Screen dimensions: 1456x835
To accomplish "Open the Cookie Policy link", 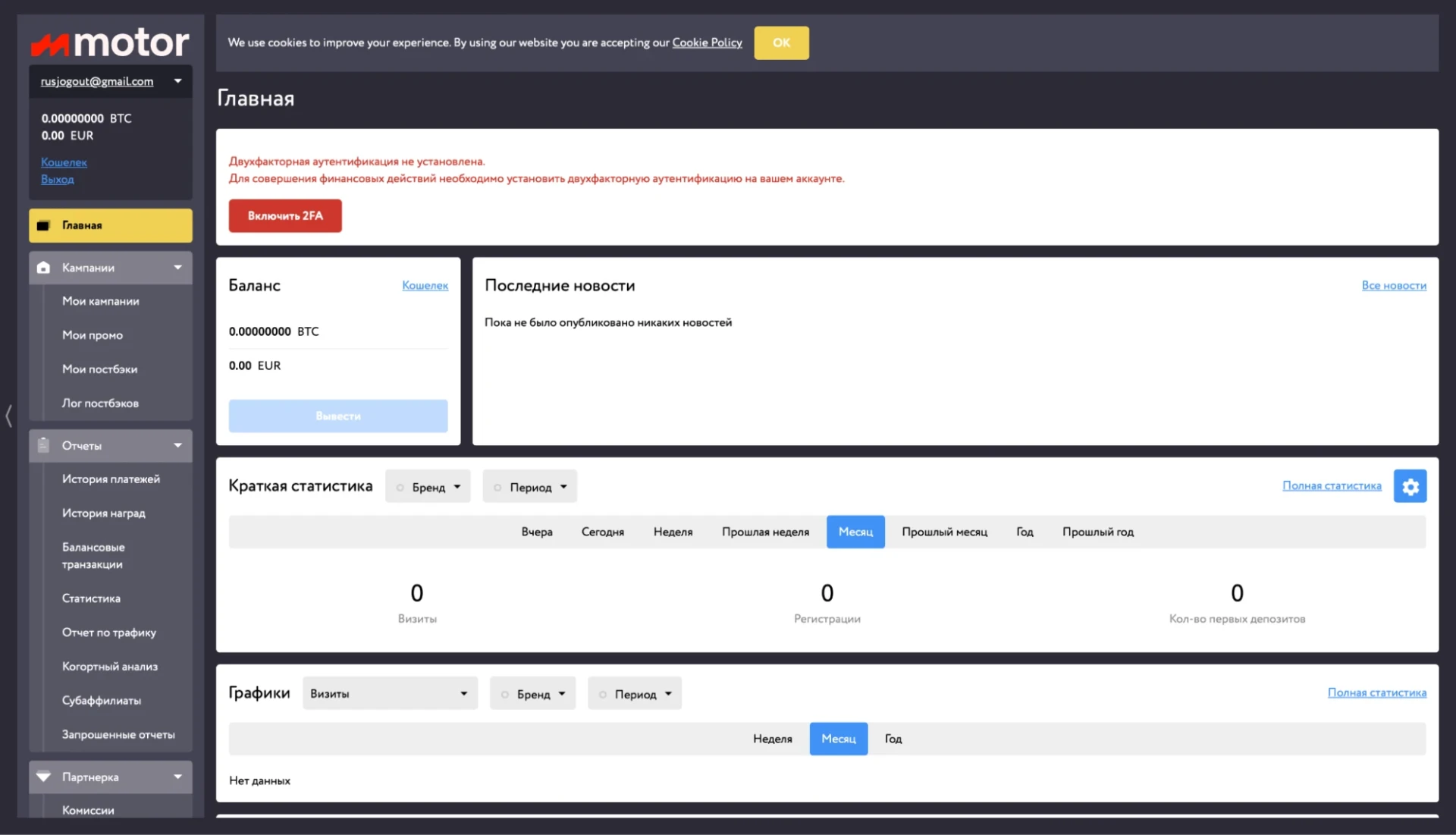I will point(707,42).
